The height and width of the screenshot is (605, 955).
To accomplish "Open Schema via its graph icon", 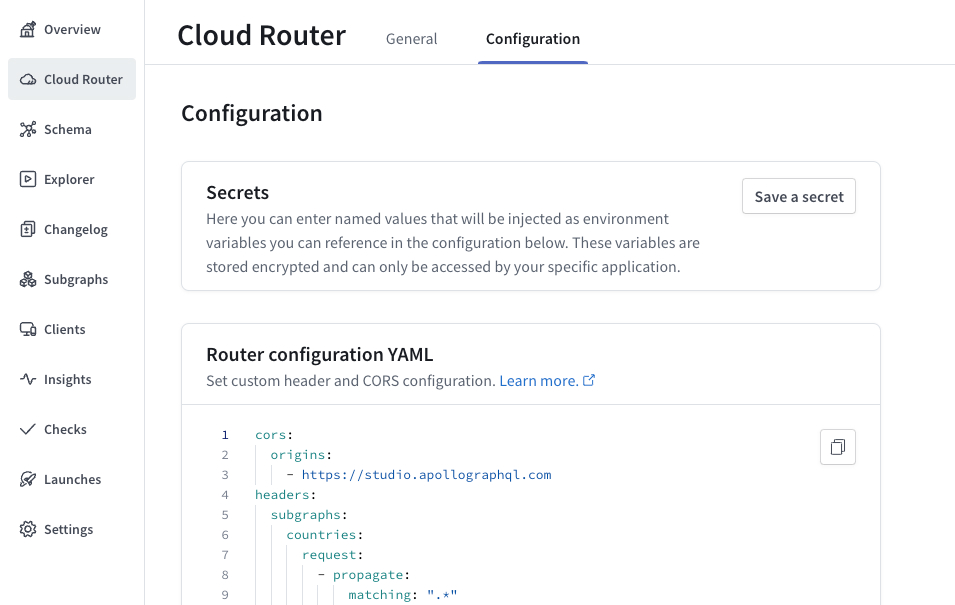I will point(28,130).
